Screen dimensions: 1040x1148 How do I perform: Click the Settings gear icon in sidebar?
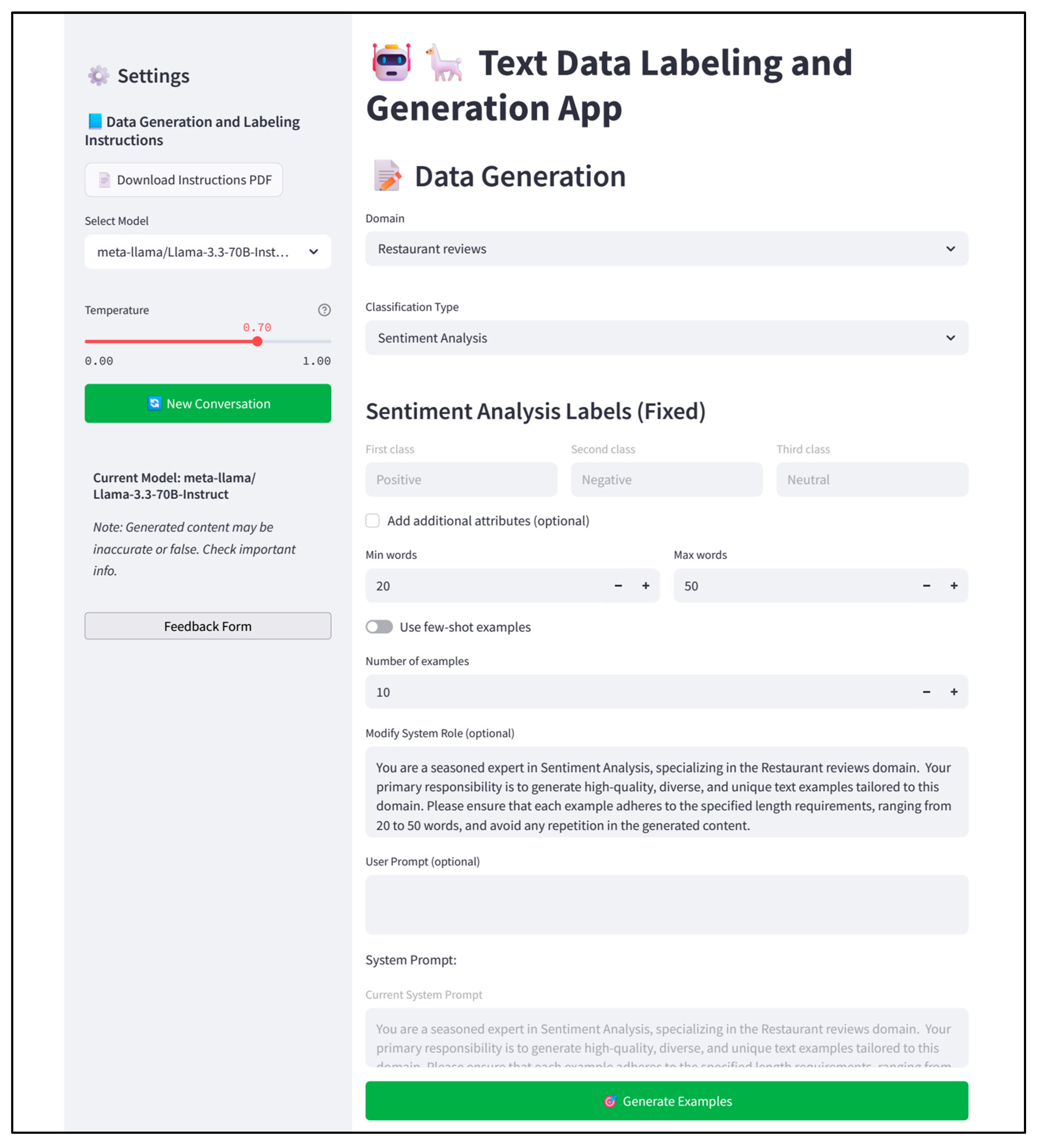(99, 75)
